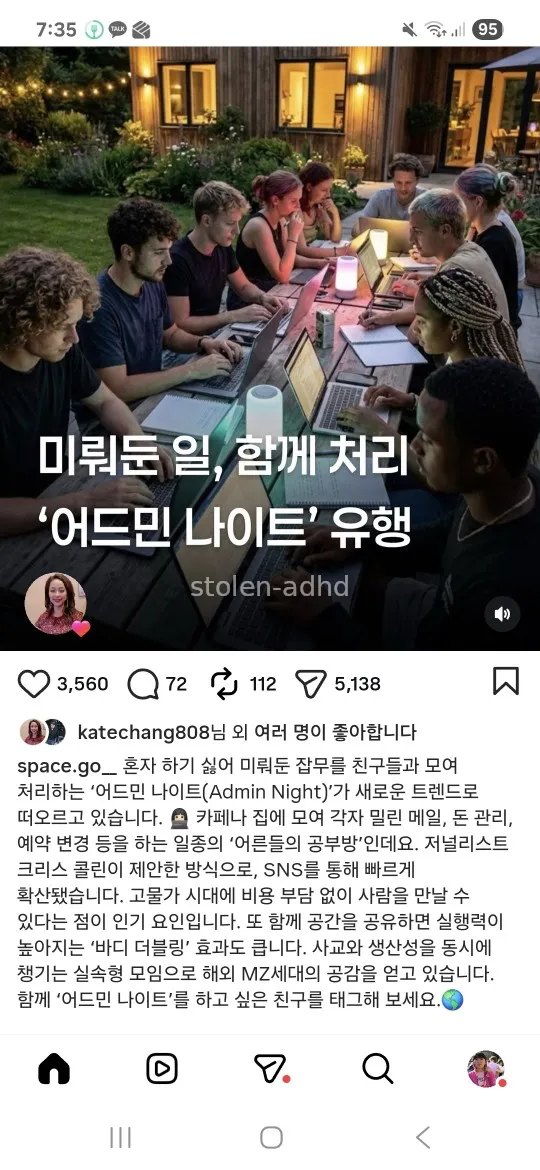Tap the poster's avatar on the video
Screen dimensions: 540x1170
pos(55,603)
